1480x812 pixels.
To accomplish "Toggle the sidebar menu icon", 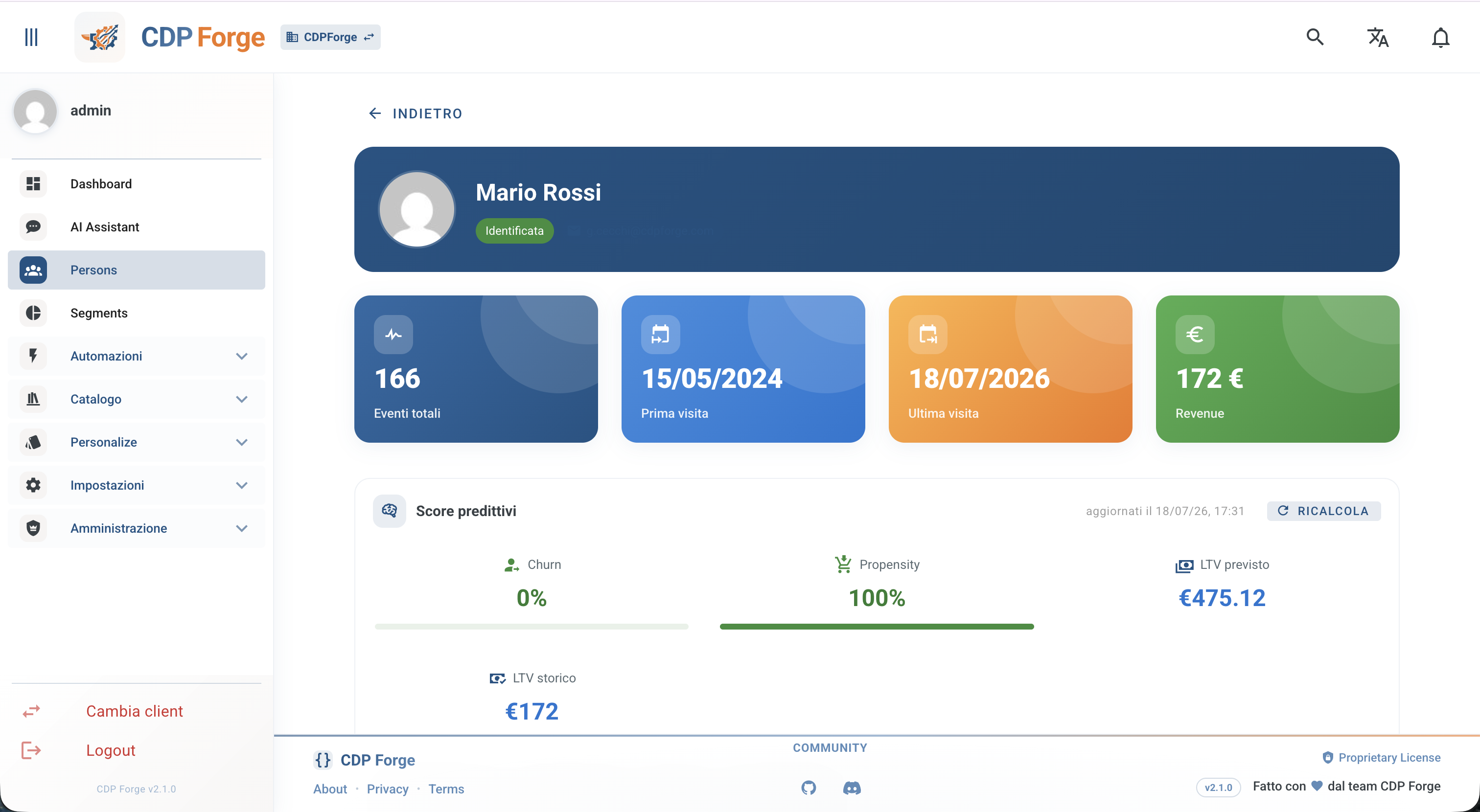I will click(31, 37).
